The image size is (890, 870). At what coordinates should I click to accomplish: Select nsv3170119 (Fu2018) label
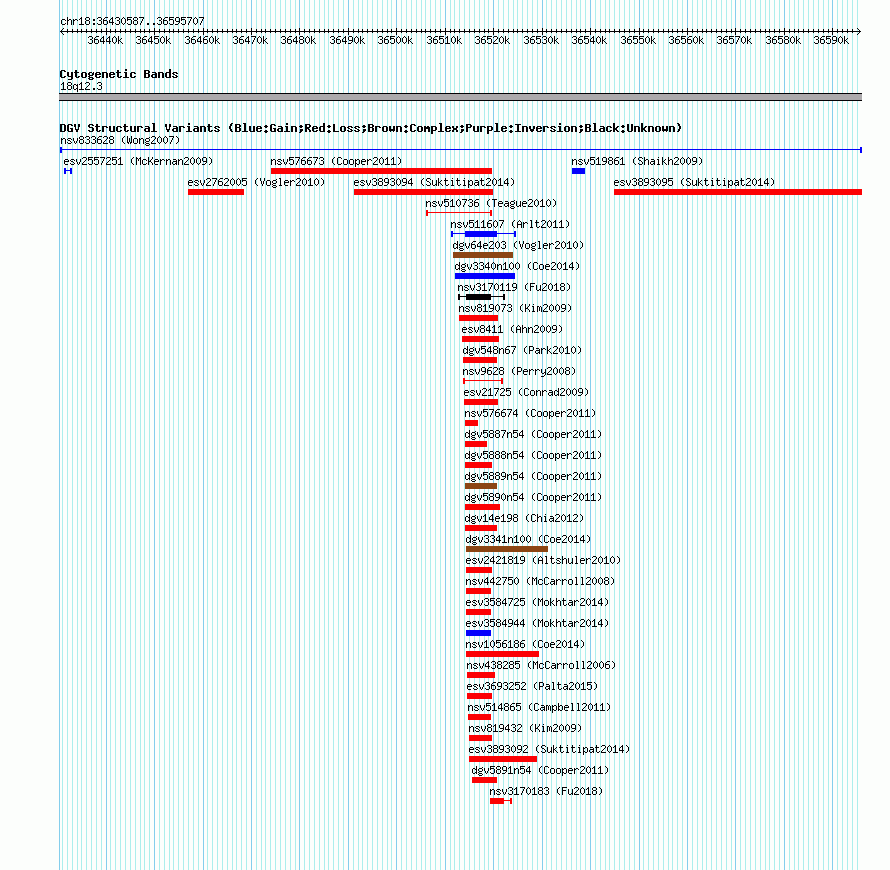(x=514, y=287)
